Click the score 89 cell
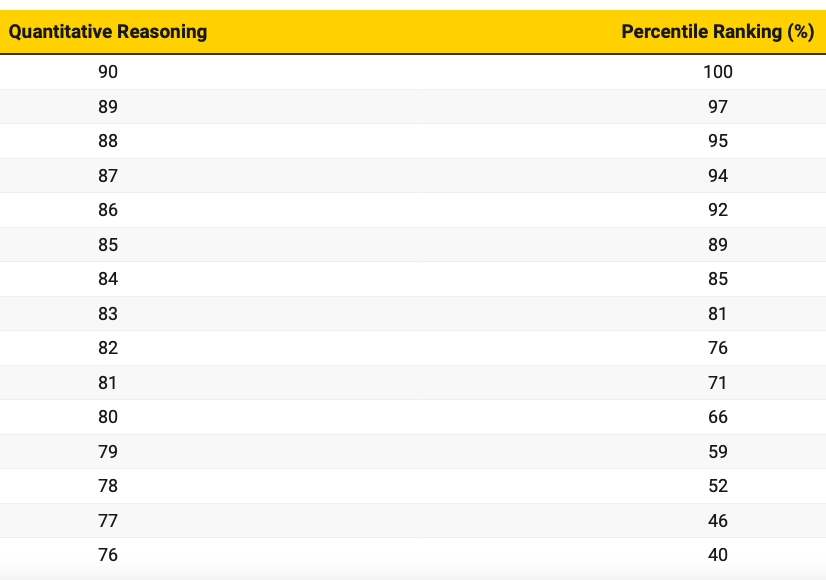The image size is (826, 580). click(x=108, y=107)
